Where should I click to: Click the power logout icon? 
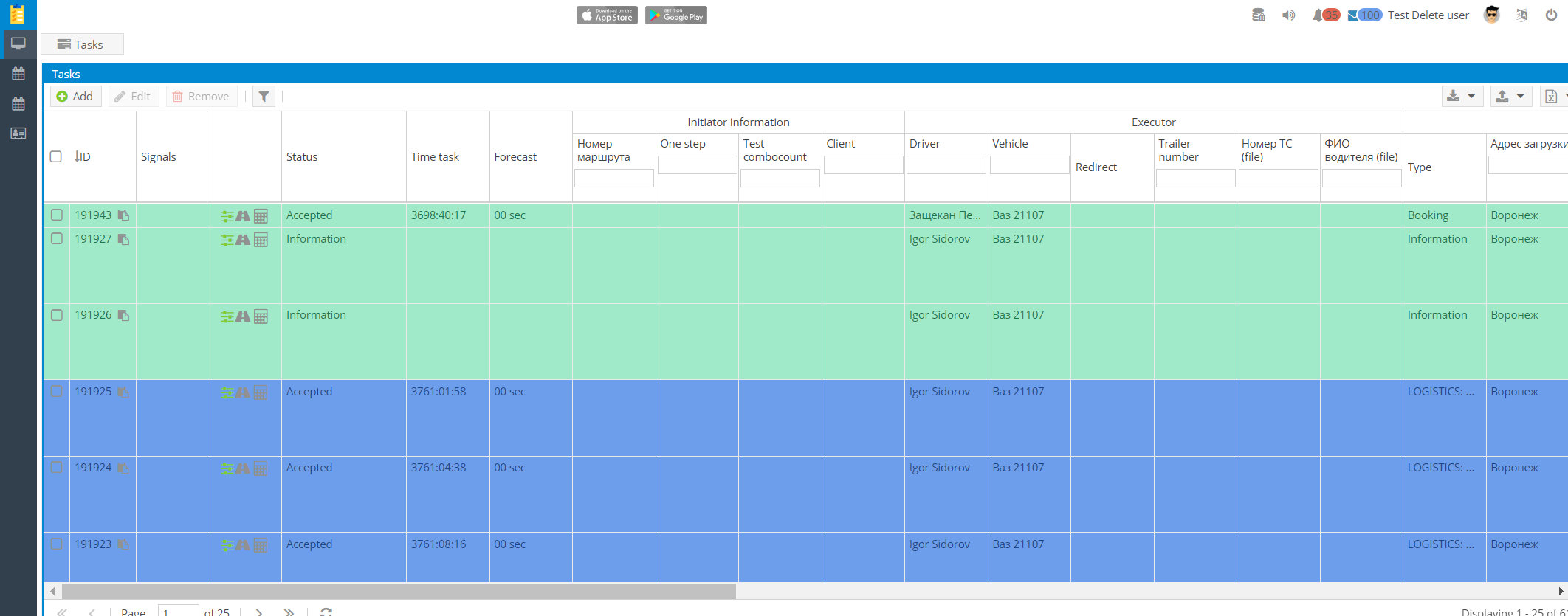[x=1551, y=15]
